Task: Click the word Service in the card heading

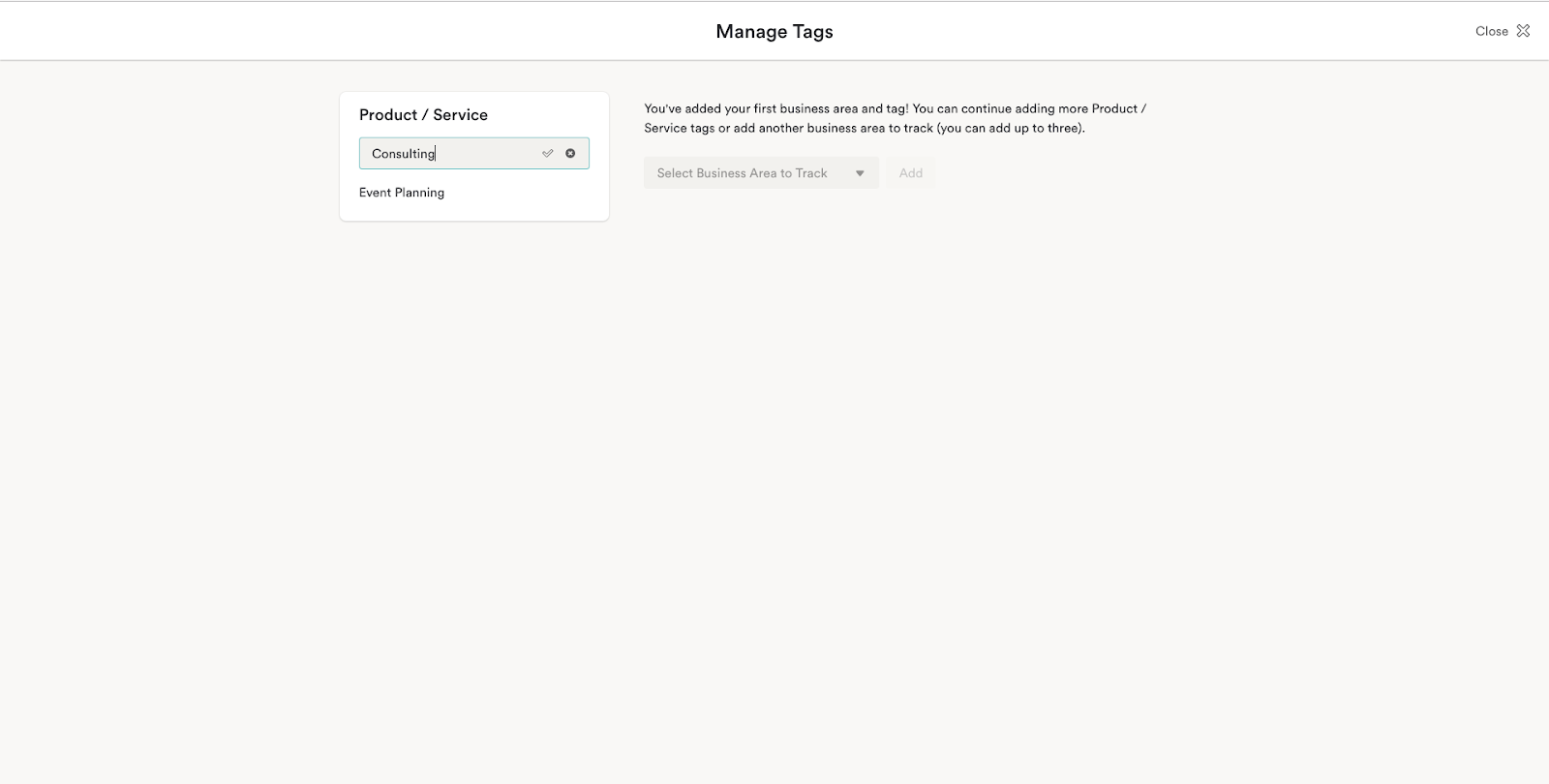Action: pos(460,115)
